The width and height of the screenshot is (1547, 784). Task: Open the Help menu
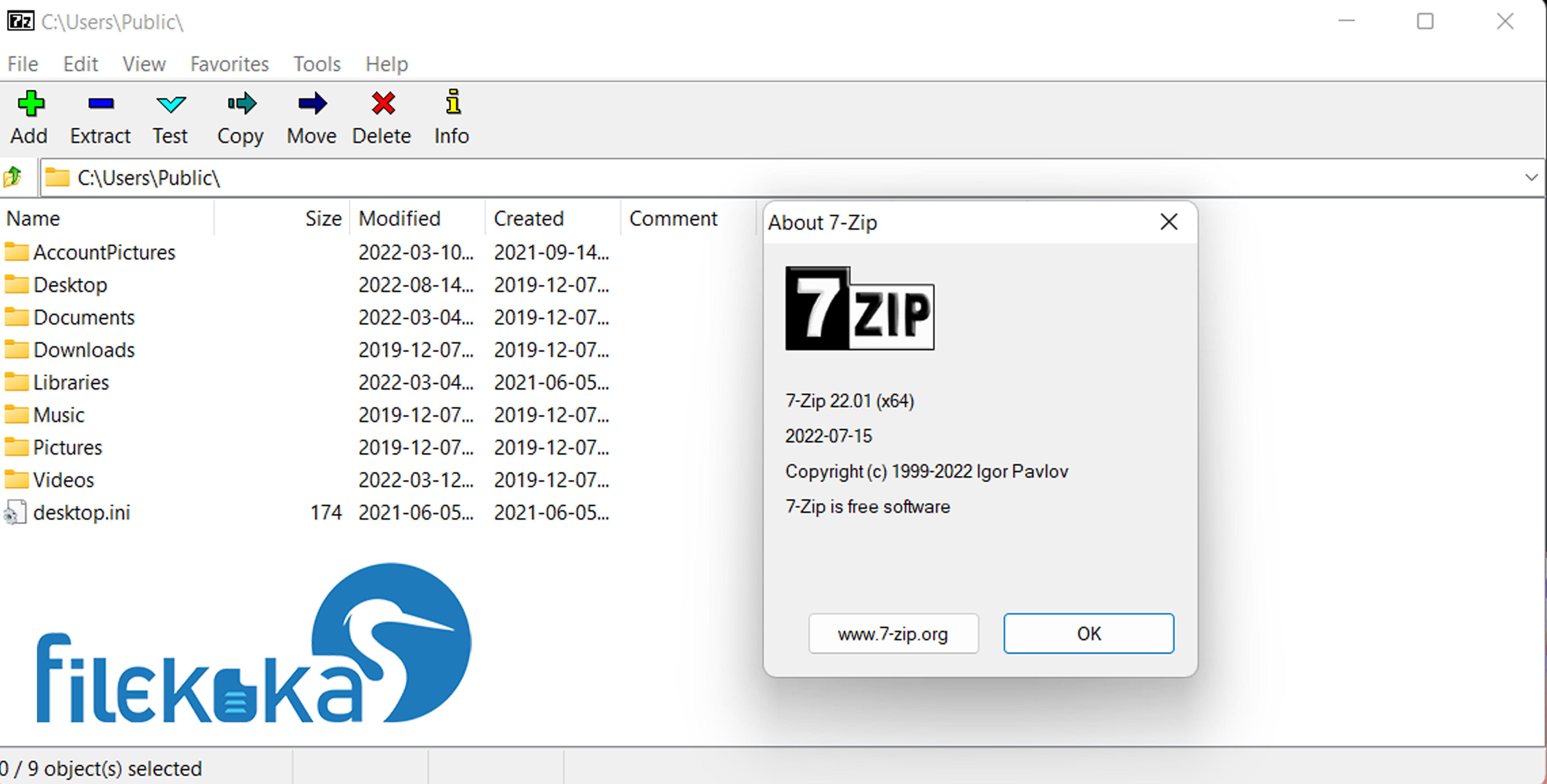387,64
